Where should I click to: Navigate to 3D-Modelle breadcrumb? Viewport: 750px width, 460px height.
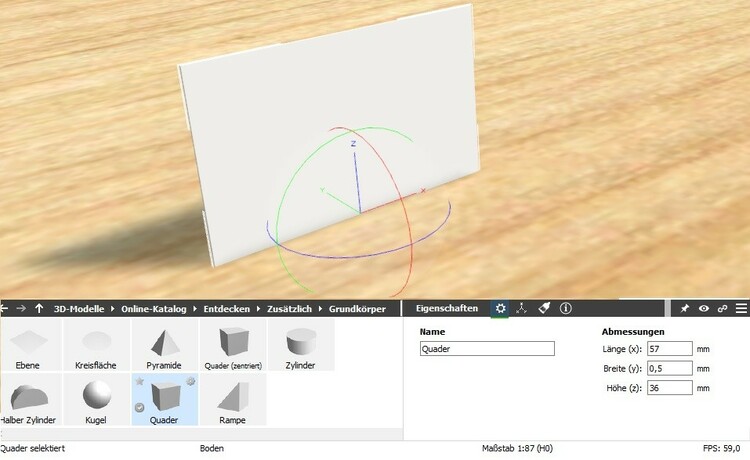pos(79,309)
